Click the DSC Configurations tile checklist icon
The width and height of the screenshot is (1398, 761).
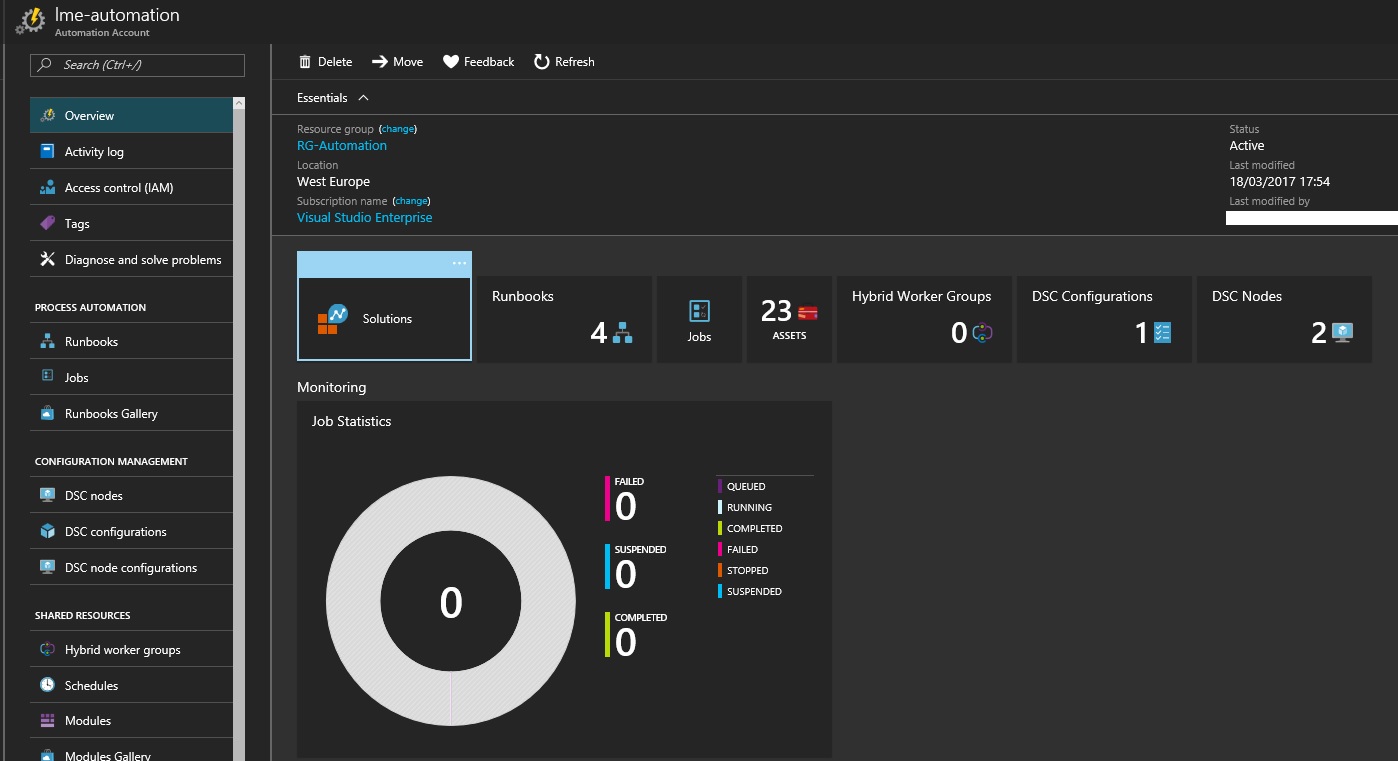[1162, 333]
